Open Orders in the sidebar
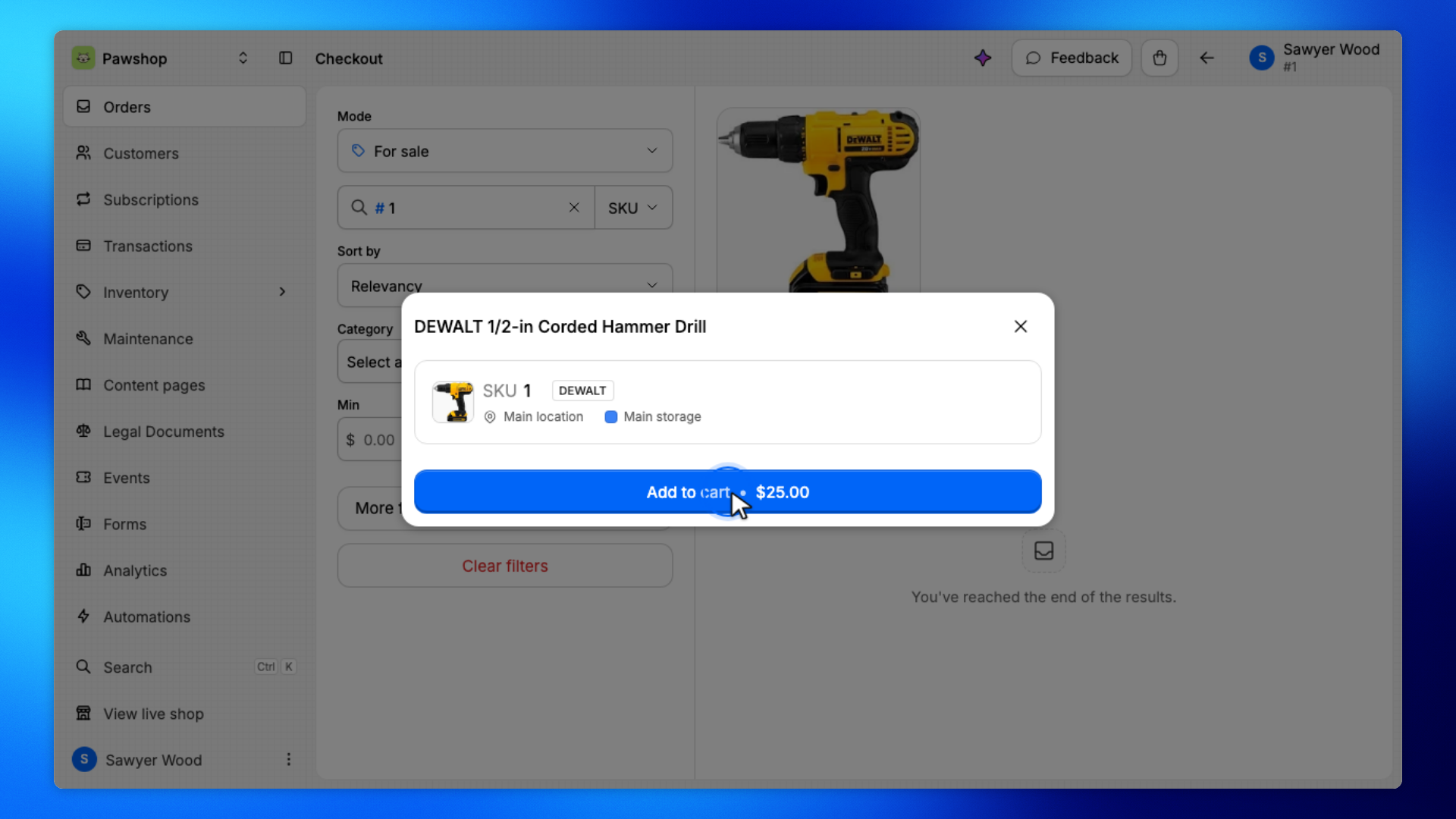The width and height of the screenshot is (1456, 819). (x=184, y=107)
